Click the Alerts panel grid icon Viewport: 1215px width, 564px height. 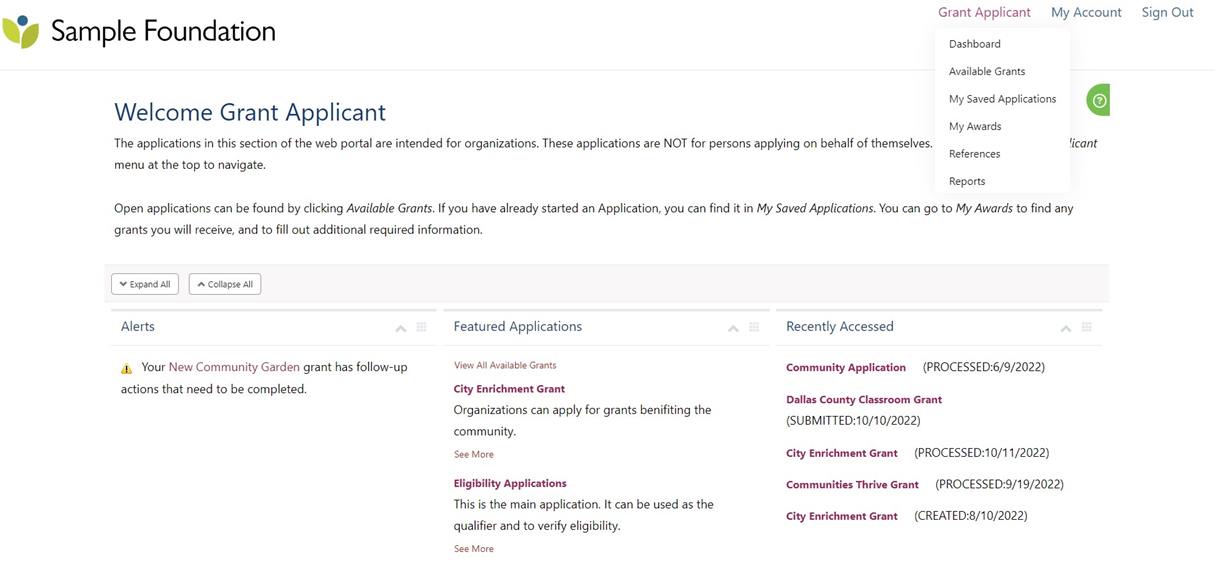[421, 327]
